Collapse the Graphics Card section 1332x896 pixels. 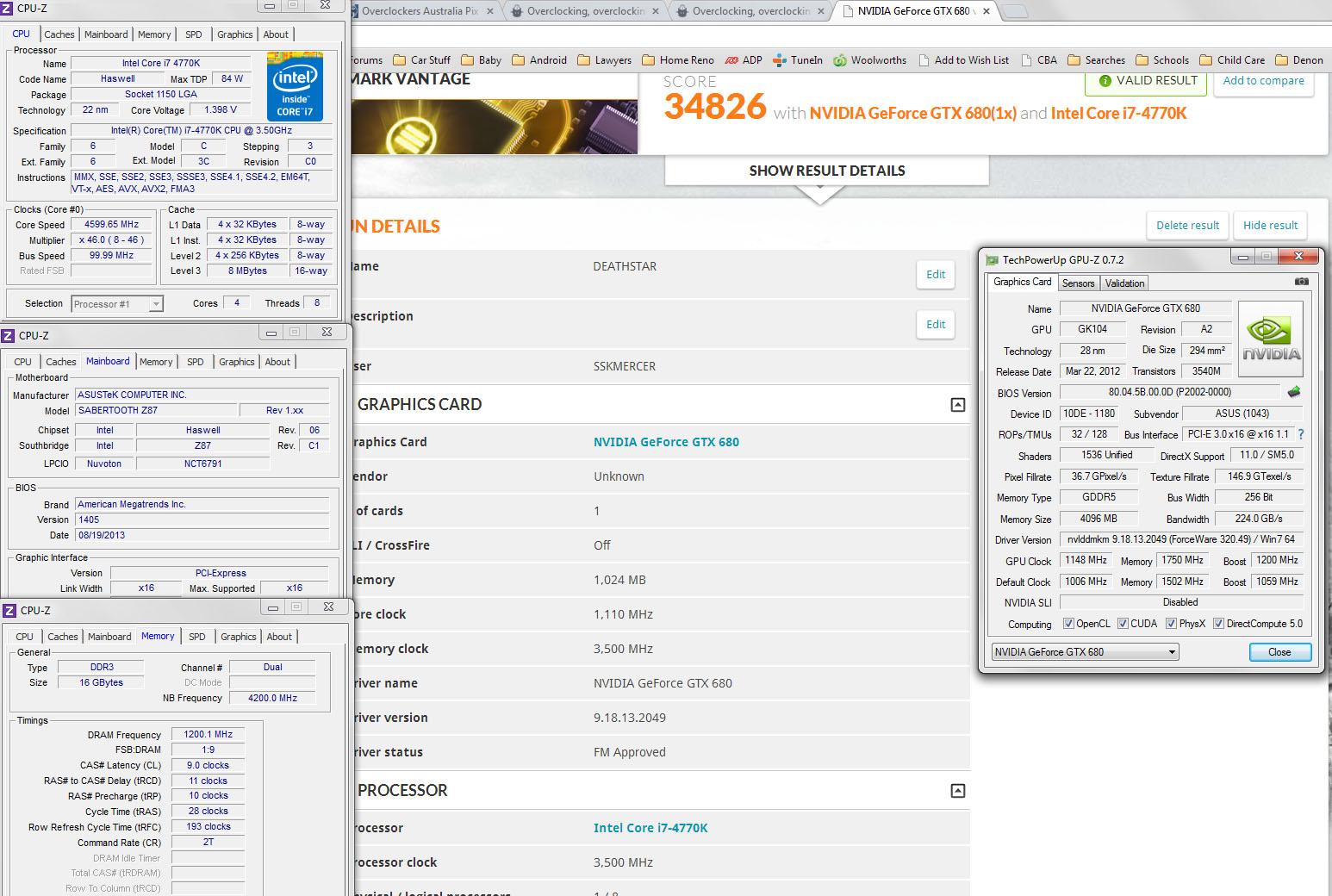point(957,405)
